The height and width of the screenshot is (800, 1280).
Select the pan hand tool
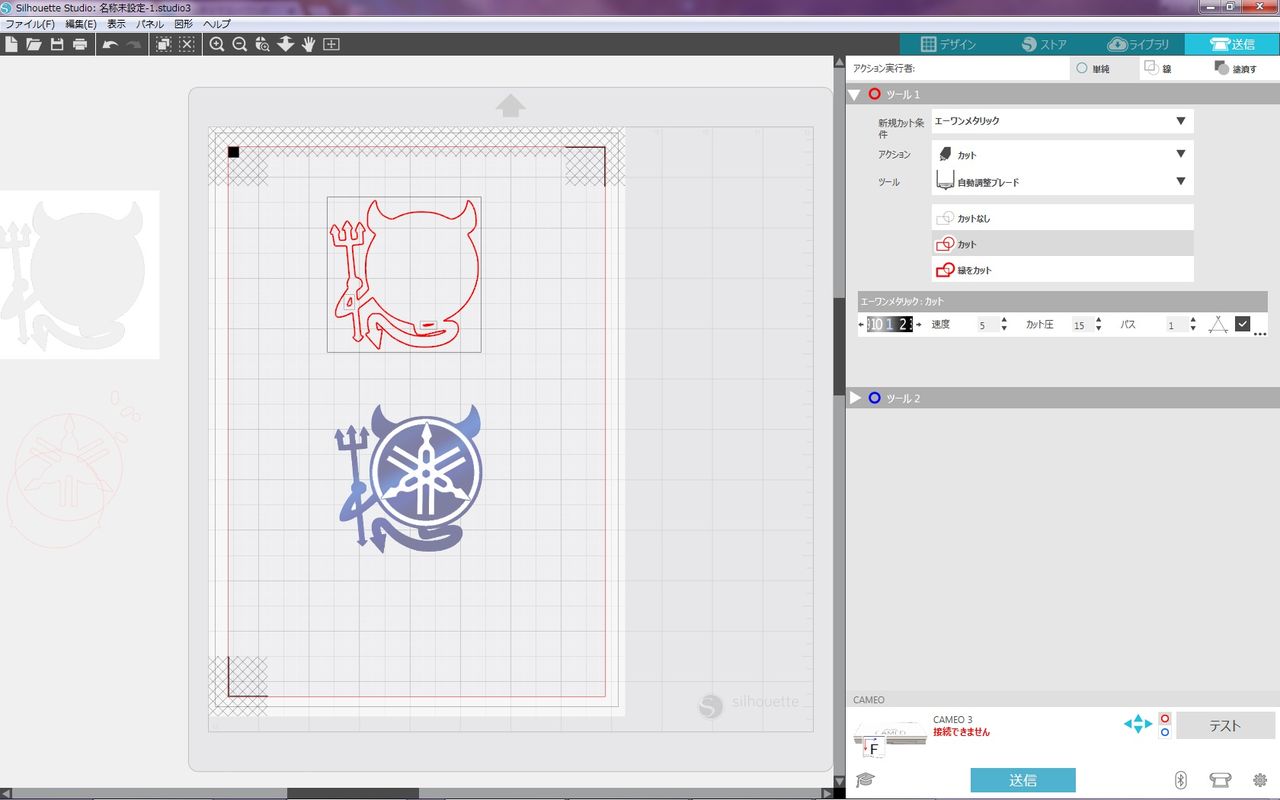(x=309, y=44)
